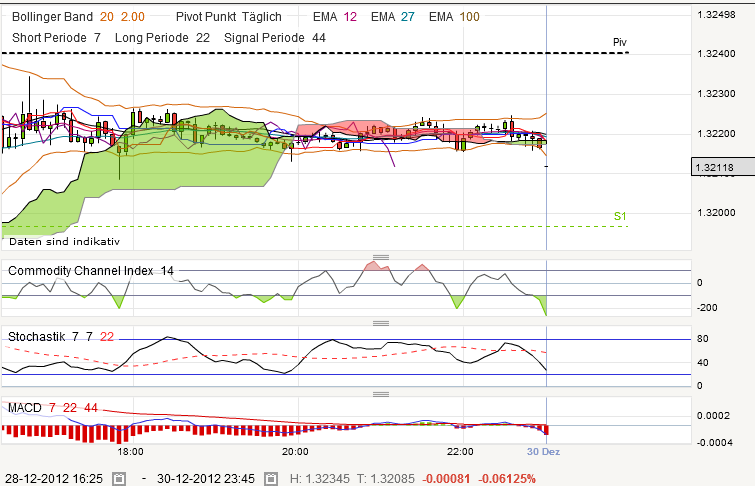This screenshot has height=486, width=755.
Task: Click the current price tag 1.32118
Action: pyautogui.click(x=723, y=167)
